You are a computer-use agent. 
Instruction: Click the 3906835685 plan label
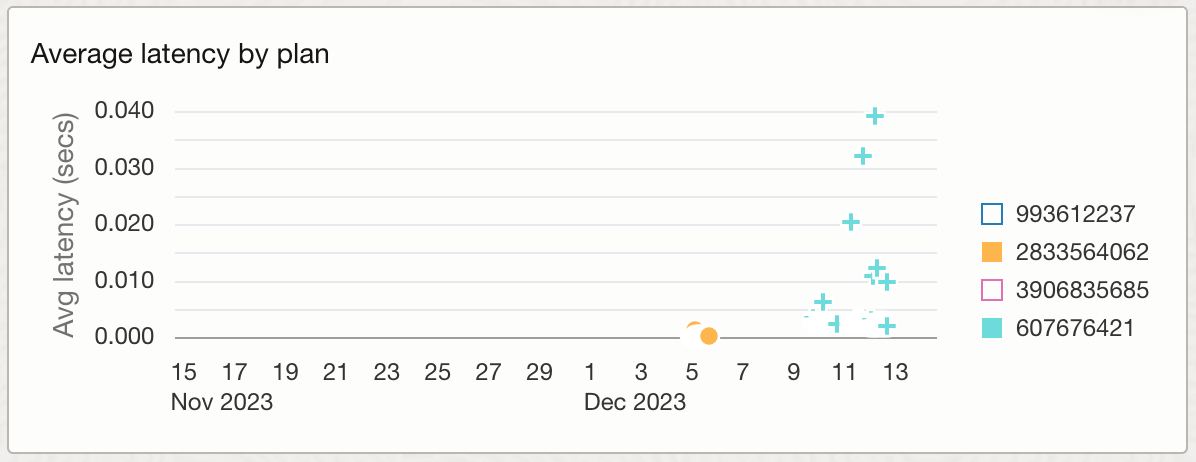point(1081,290)
